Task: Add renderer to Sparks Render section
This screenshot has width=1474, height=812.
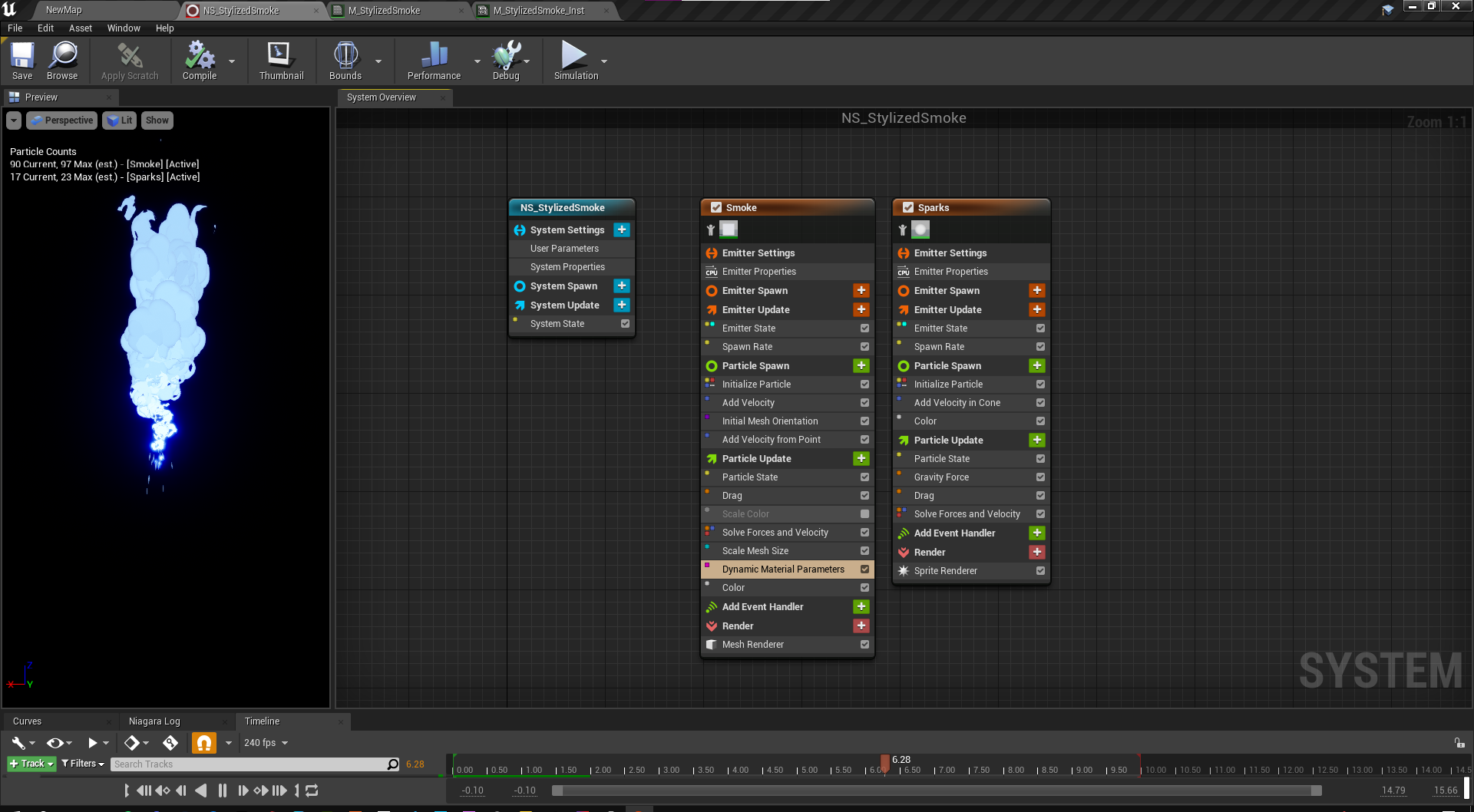Action: pyautogui.click(x=1037, y=552)
